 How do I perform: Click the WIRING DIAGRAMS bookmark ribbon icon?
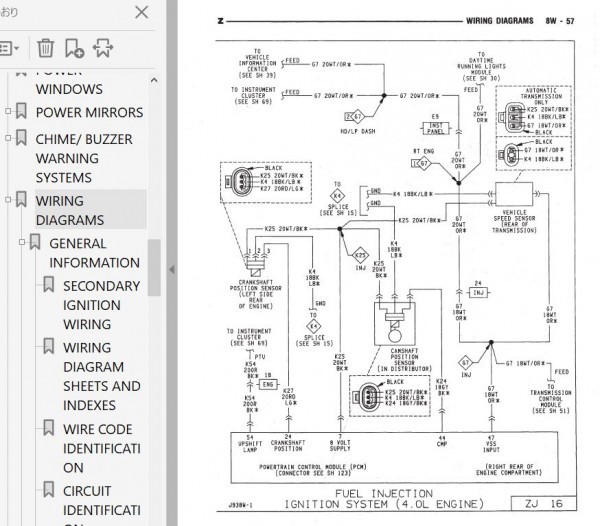pyautogui.click(x=21, y=199)
